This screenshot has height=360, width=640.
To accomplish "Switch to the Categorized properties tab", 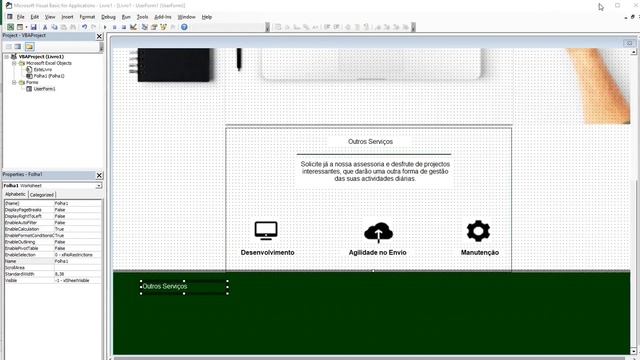I will 42,195.
